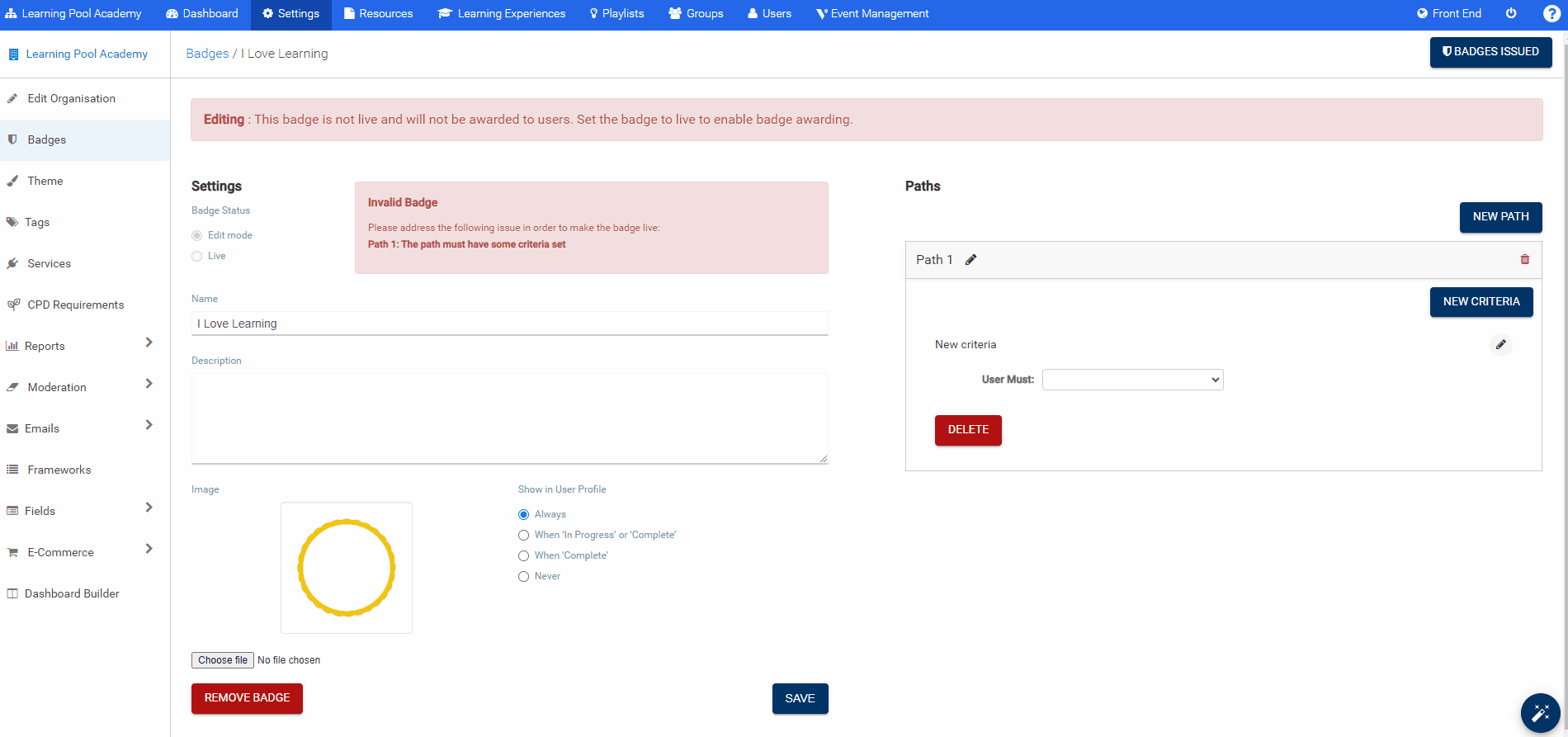Click the Save button

[800, 698]
